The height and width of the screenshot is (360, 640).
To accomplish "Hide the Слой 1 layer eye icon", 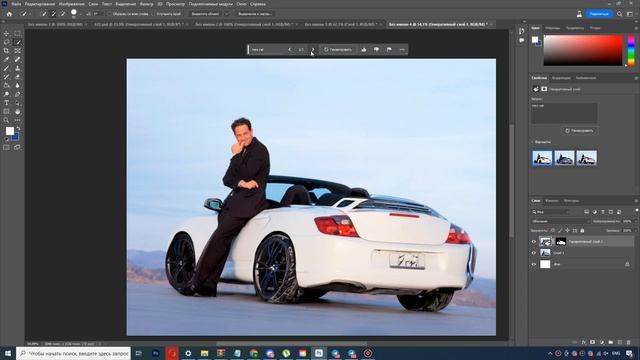I will (x=534, y=253).
